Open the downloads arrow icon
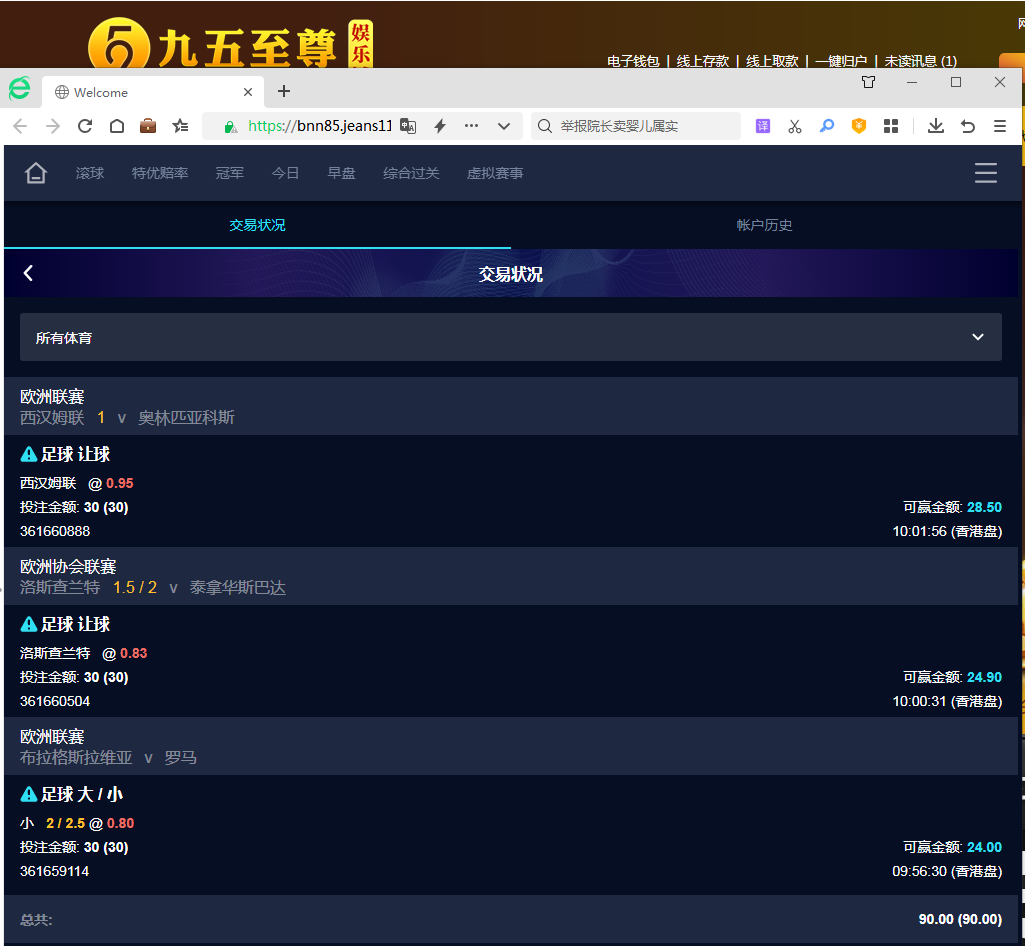This screenshot has height=946, width=1025. [936, 126]
